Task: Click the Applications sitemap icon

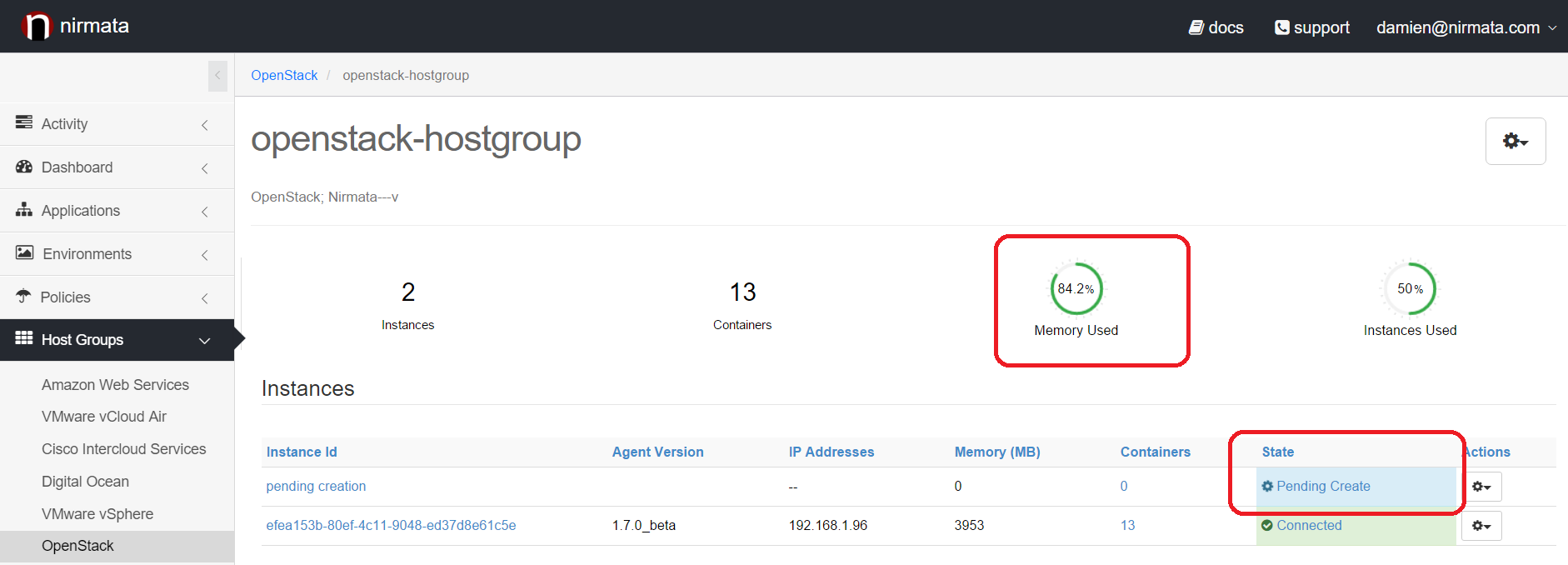Action: tap(24, 209)
